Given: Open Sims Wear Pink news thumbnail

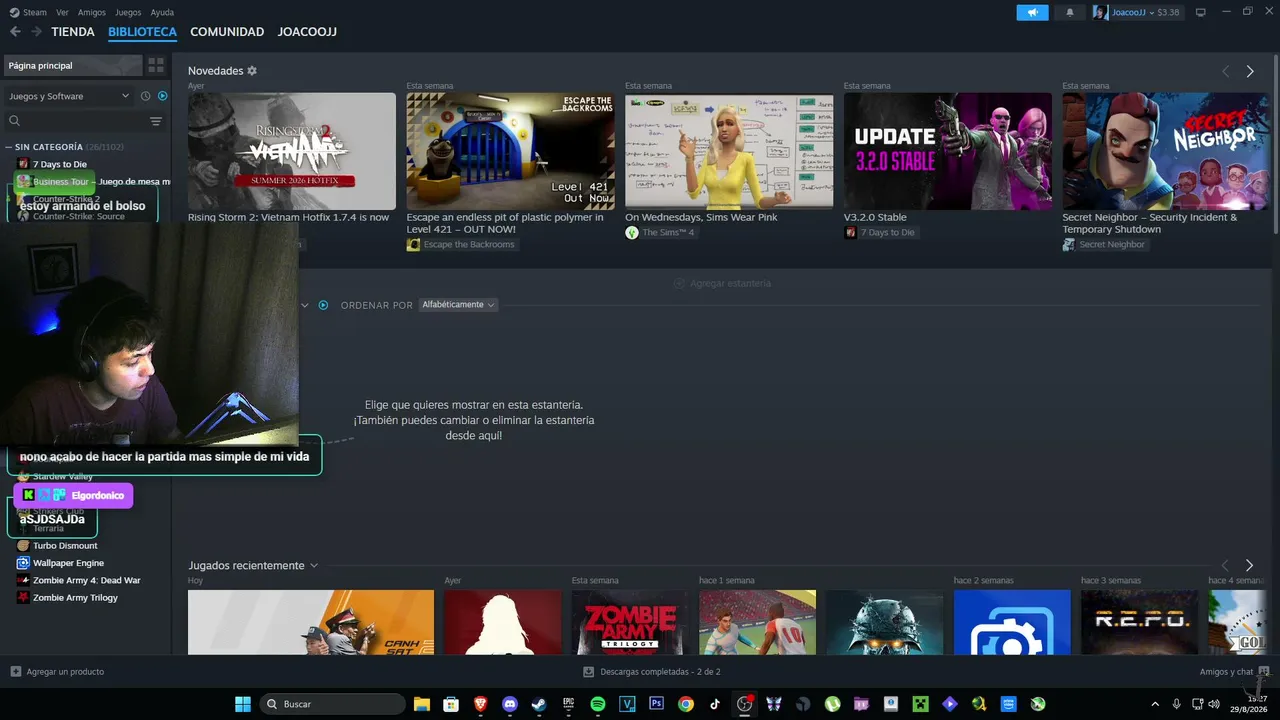Looking at the screenshot, I should point(729,151).
